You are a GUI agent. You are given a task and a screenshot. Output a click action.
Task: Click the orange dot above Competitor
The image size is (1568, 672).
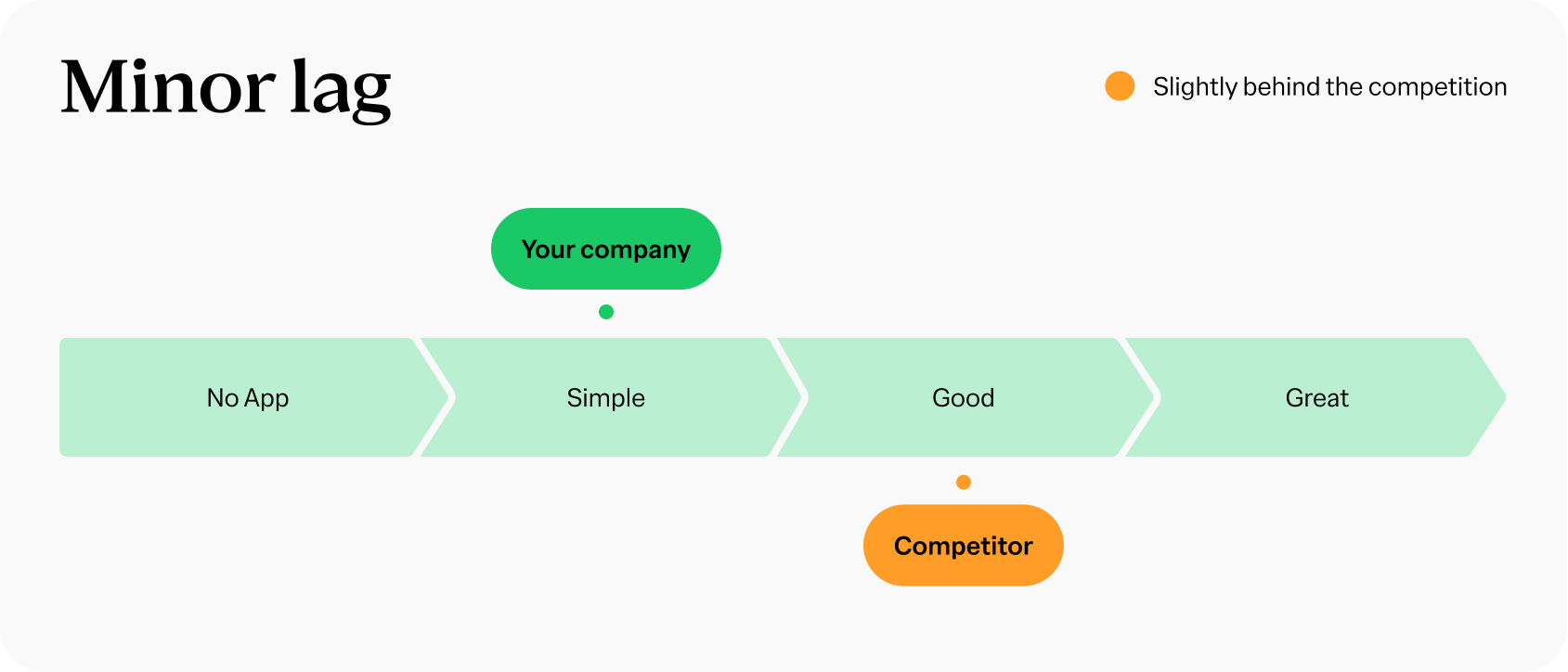964,482
